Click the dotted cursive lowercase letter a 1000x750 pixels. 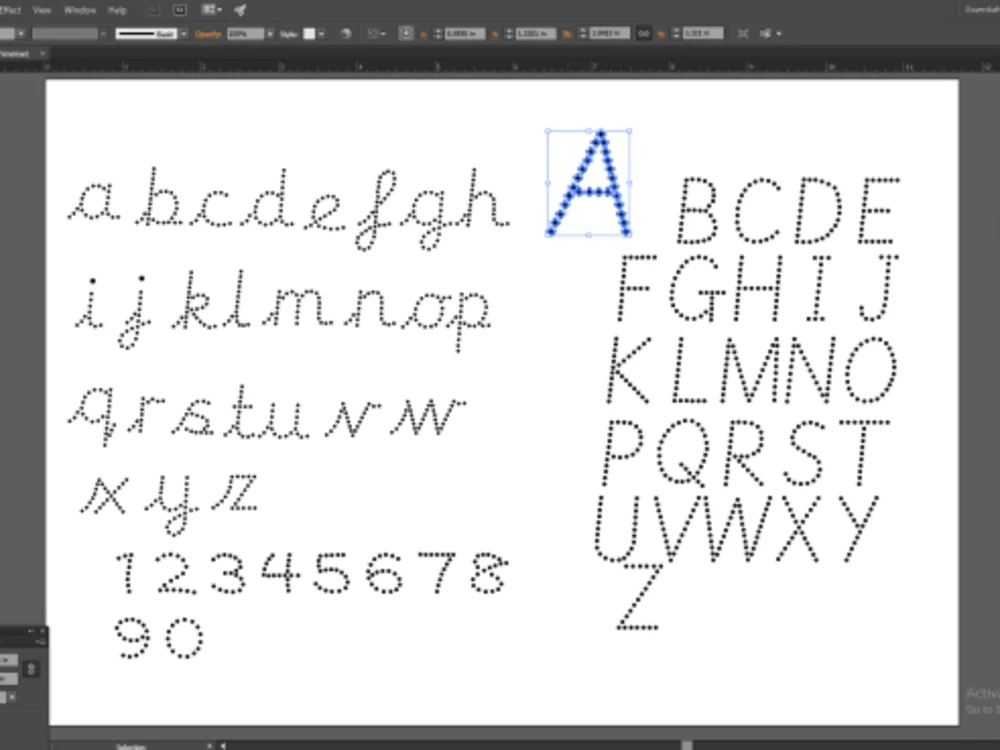[94, 202]
